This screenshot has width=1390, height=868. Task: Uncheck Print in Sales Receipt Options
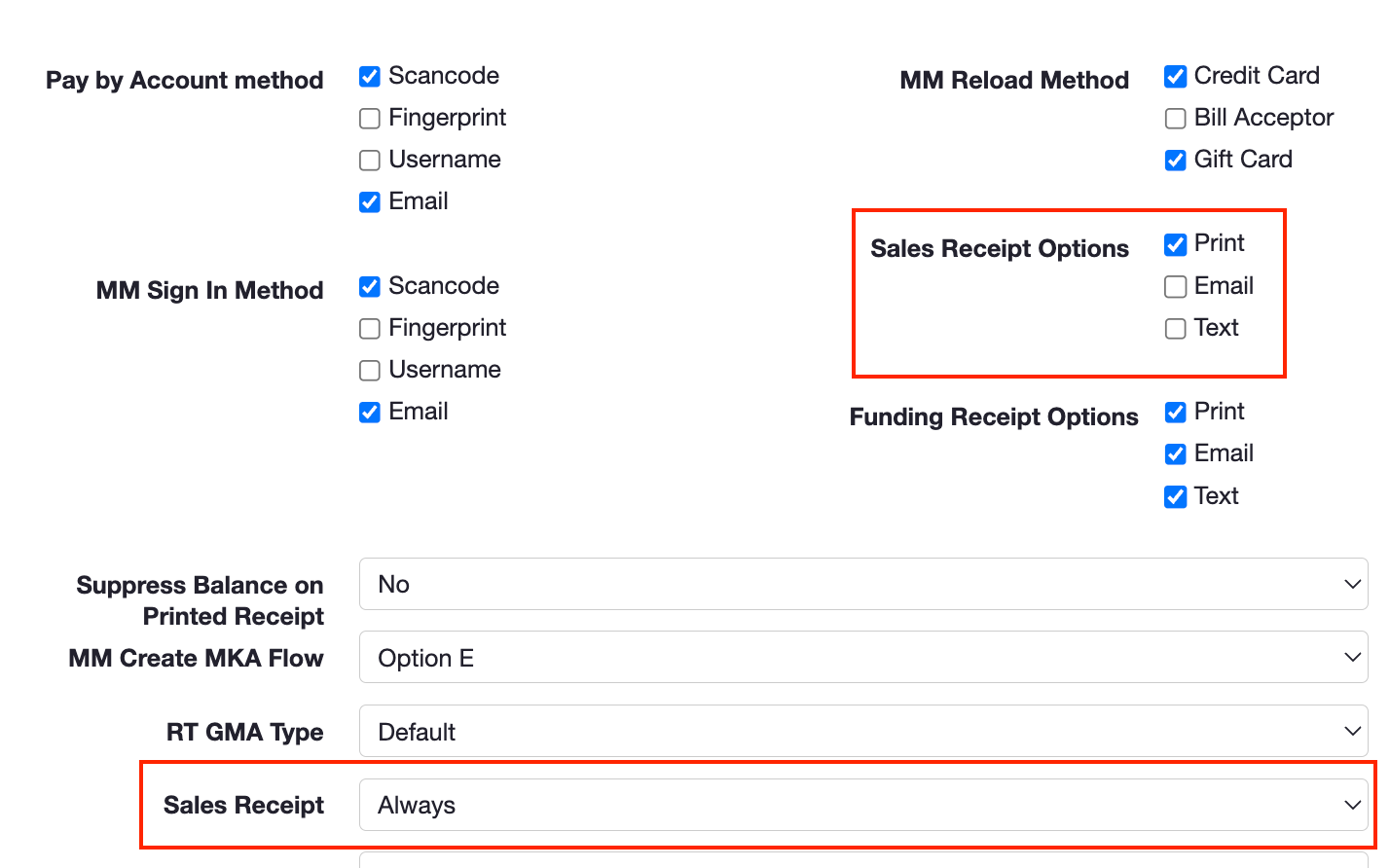point(1176,244)
